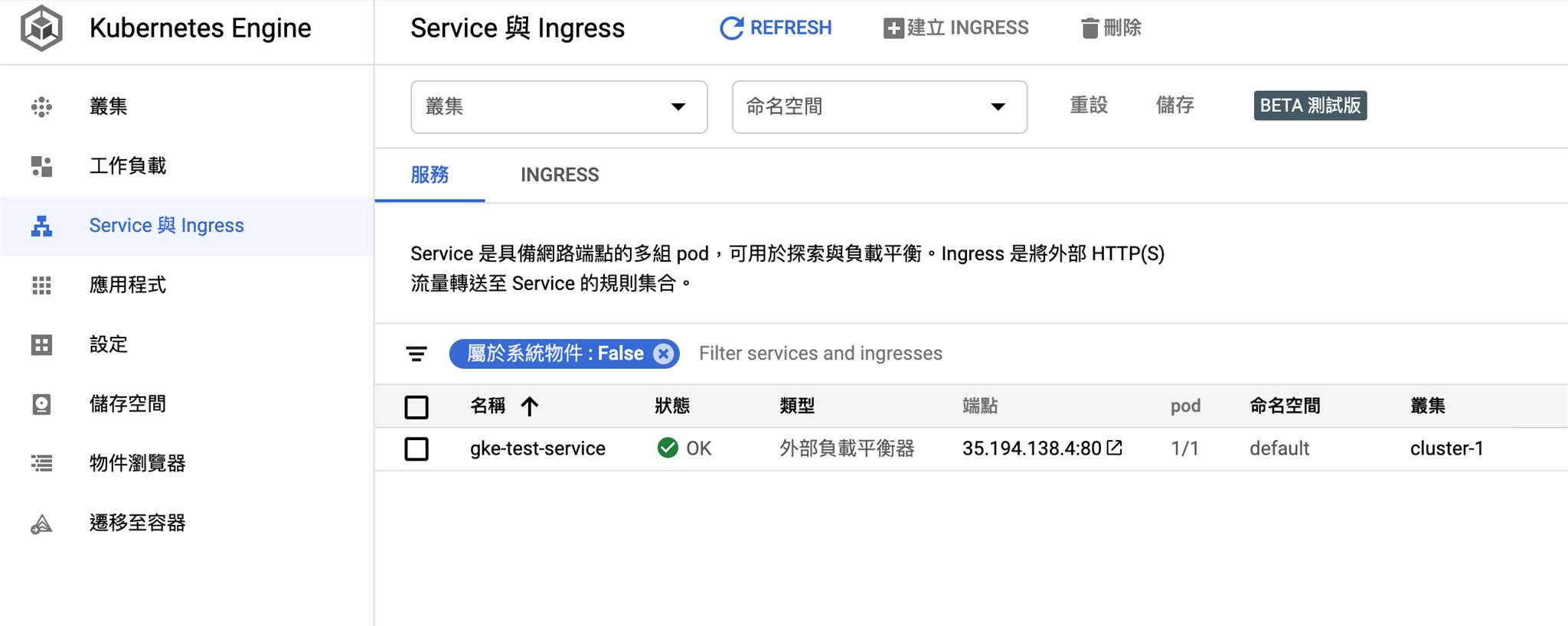Click the 儲存 save button
Viewport: 1568px width, 626px height.
click(1175, 106)
